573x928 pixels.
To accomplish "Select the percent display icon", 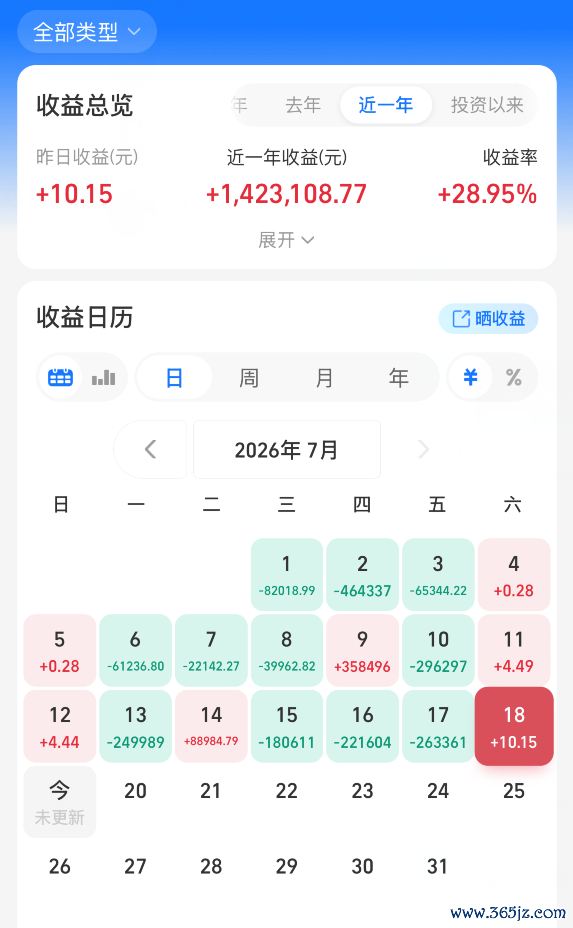I will click(513, 377).
